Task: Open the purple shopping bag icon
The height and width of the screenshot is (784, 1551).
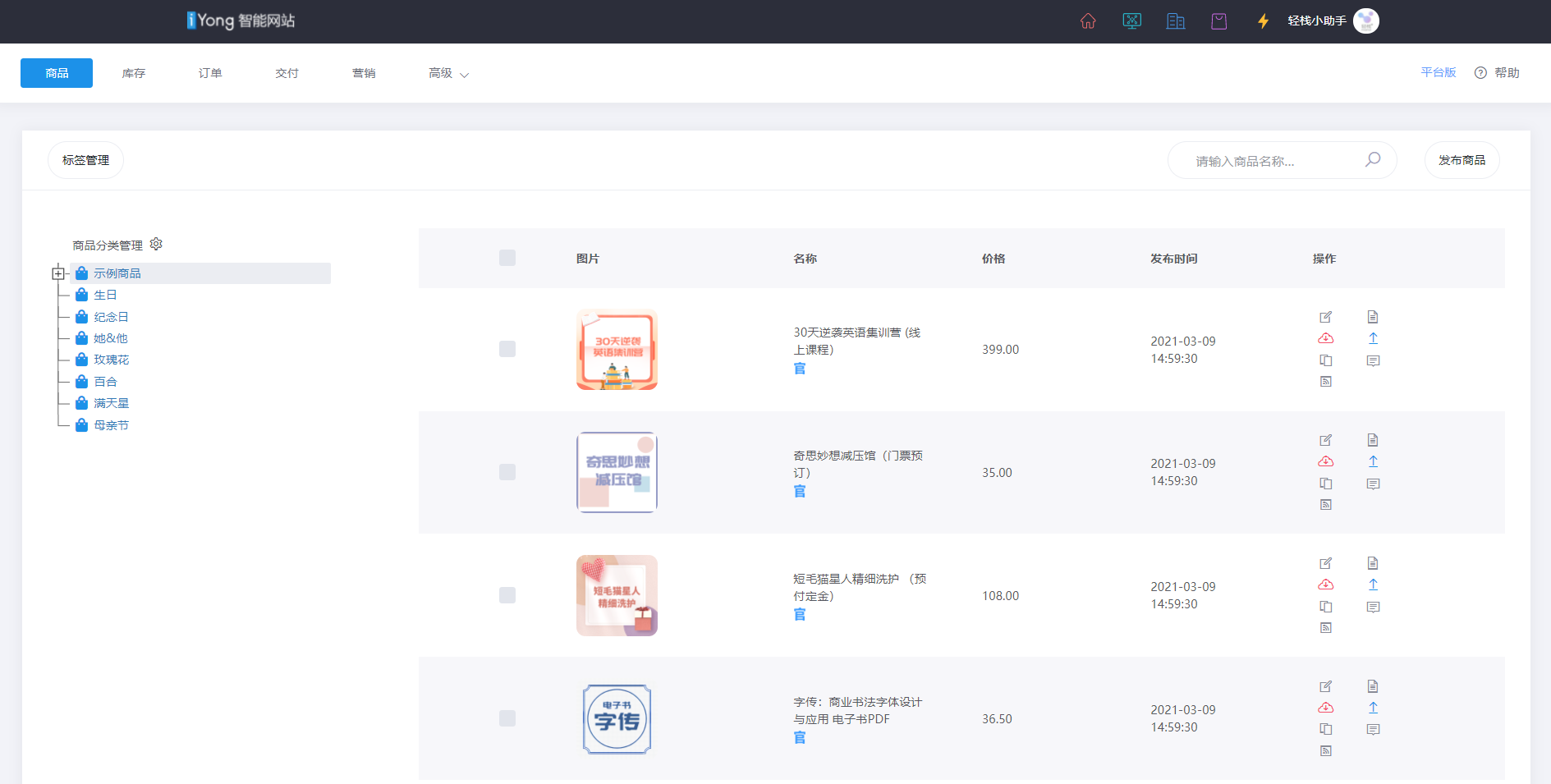Action: [1219, 21]
